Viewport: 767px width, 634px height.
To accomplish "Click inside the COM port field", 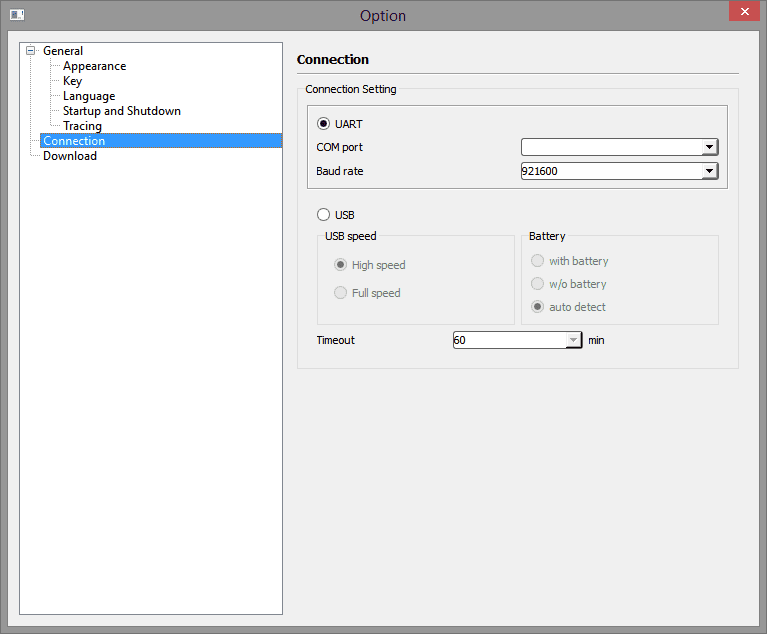I will coord(610,147).
